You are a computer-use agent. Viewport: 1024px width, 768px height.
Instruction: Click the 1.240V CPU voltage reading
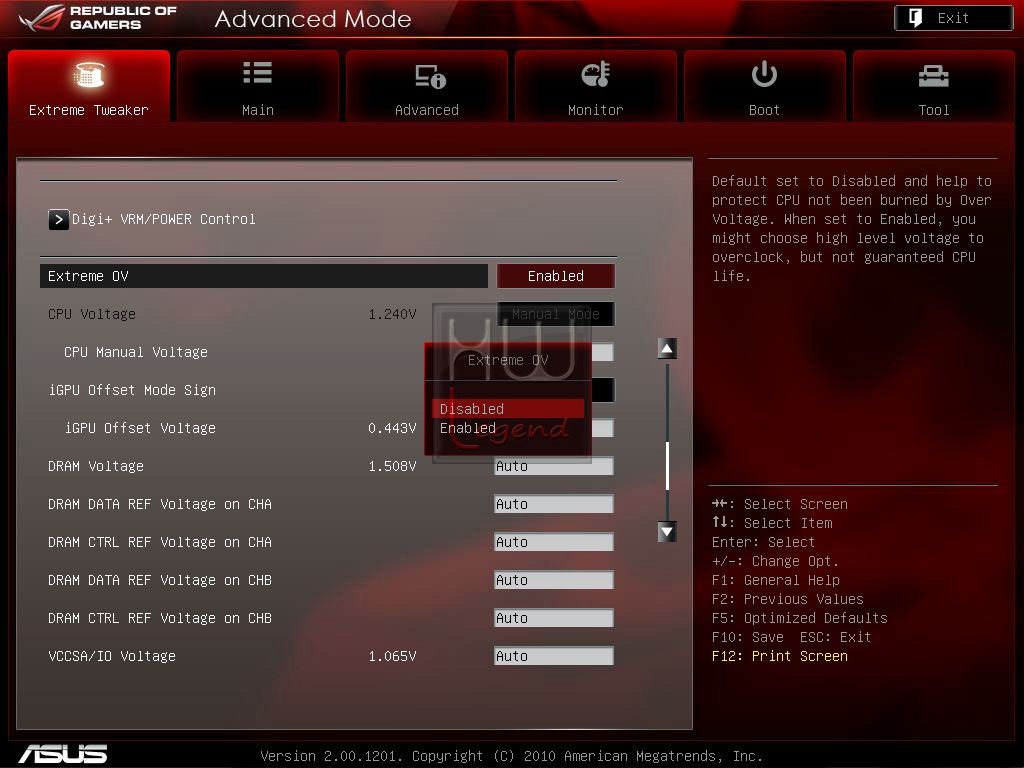click(x=392, y=314)
